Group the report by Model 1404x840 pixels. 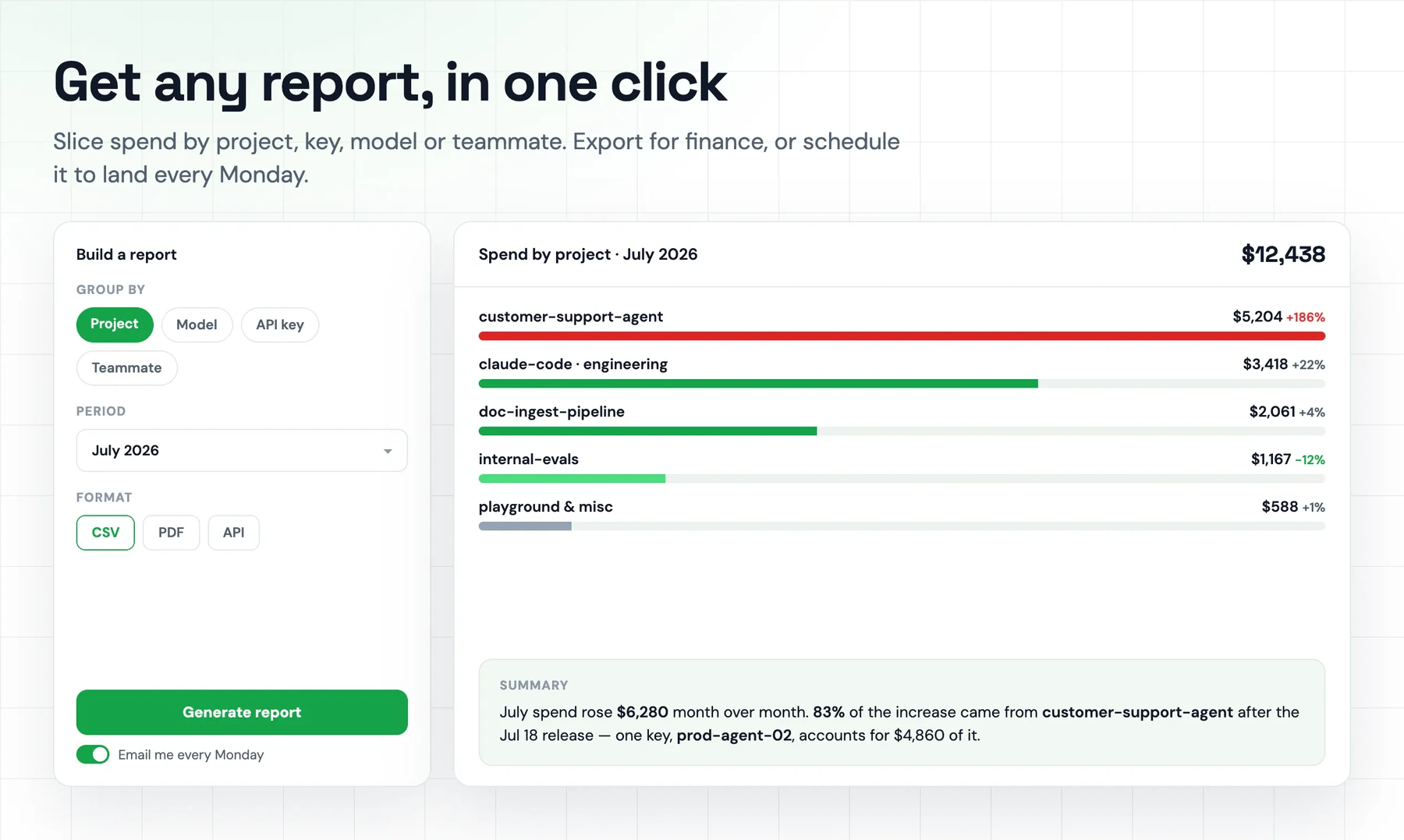[197, 324]
